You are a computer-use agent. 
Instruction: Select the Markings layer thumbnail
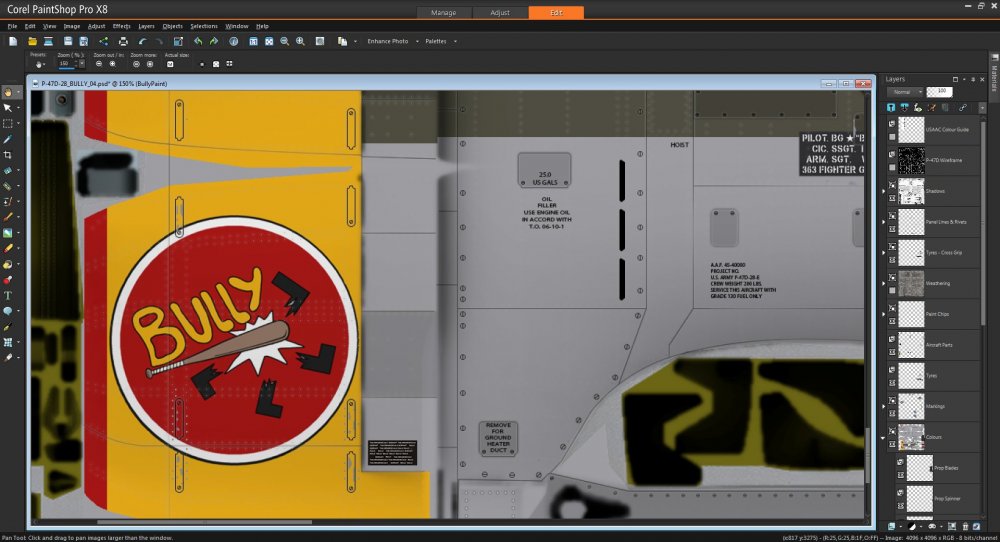[911, 406]
